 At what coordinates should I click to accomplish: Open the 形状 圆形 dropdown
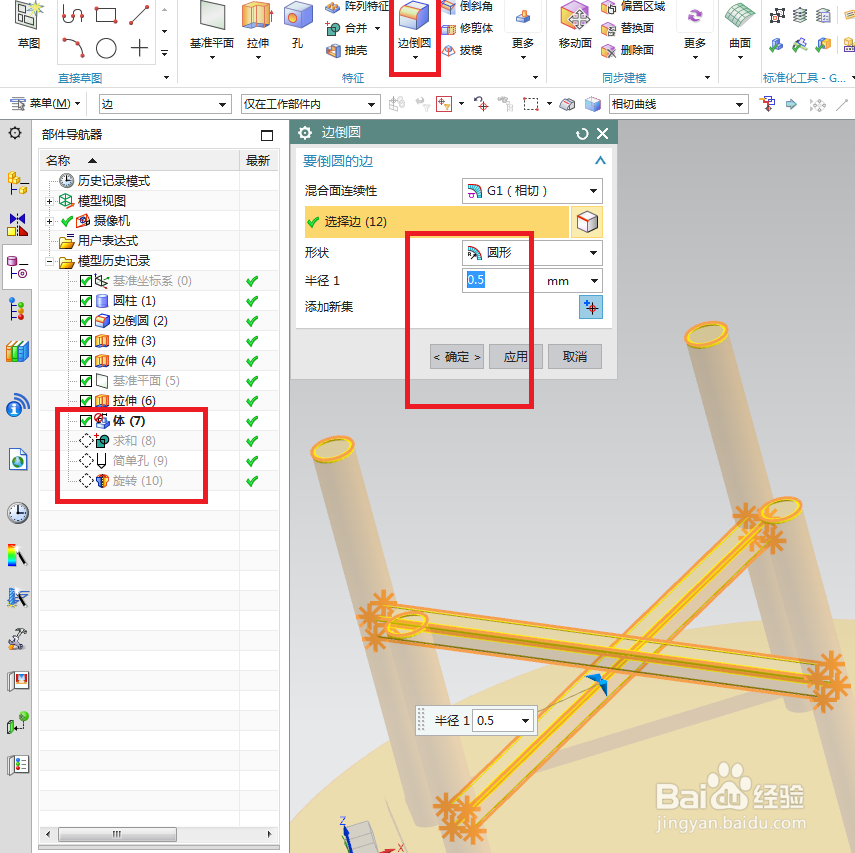point(532,253)
